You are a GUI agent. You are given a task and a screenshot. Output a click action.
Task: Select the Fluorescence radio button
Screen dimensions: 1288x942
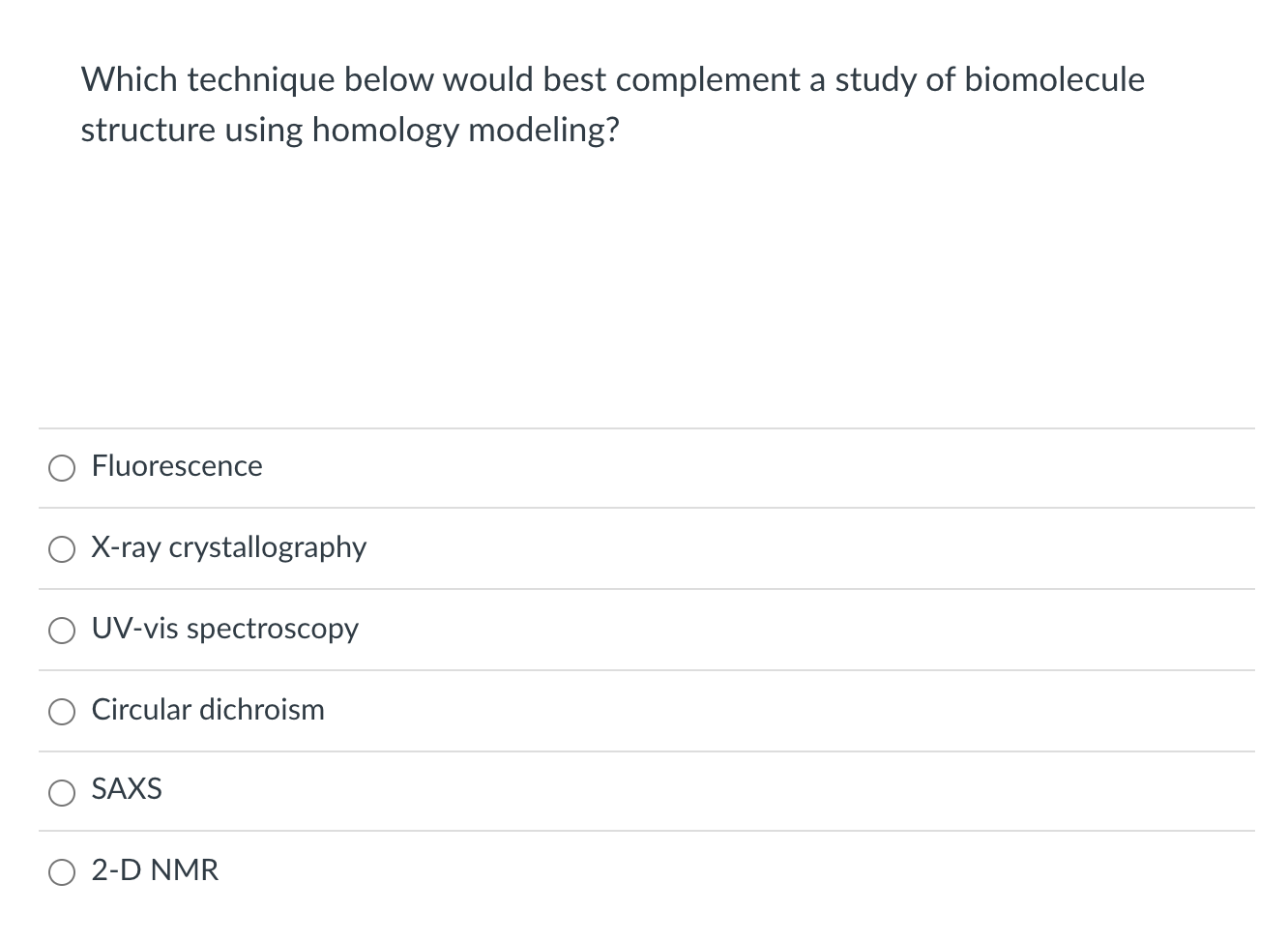point(62,469)
